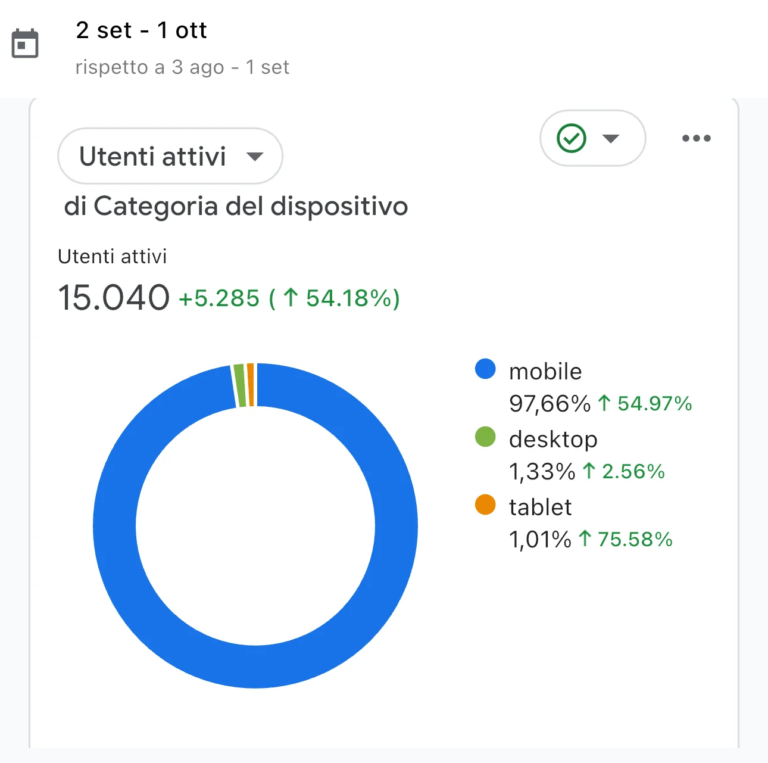Click comparison text rispetto a 3 ago - 1 set
768x763 pixels.
[x=182, y=67]
